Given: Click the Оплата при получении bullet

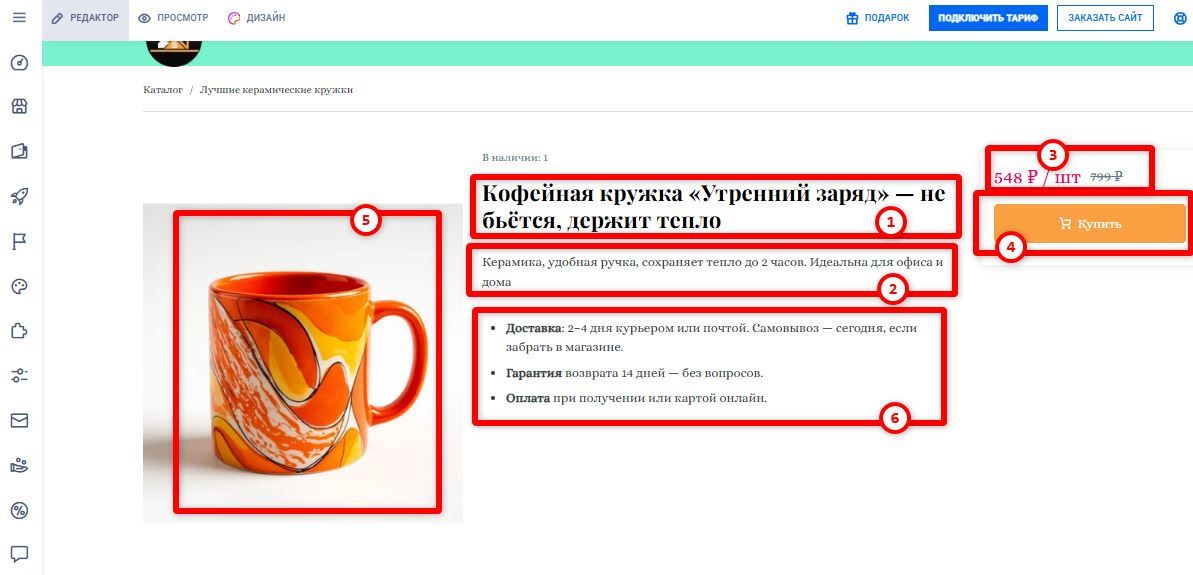Looking at the screenshot, I should point(636,398).
